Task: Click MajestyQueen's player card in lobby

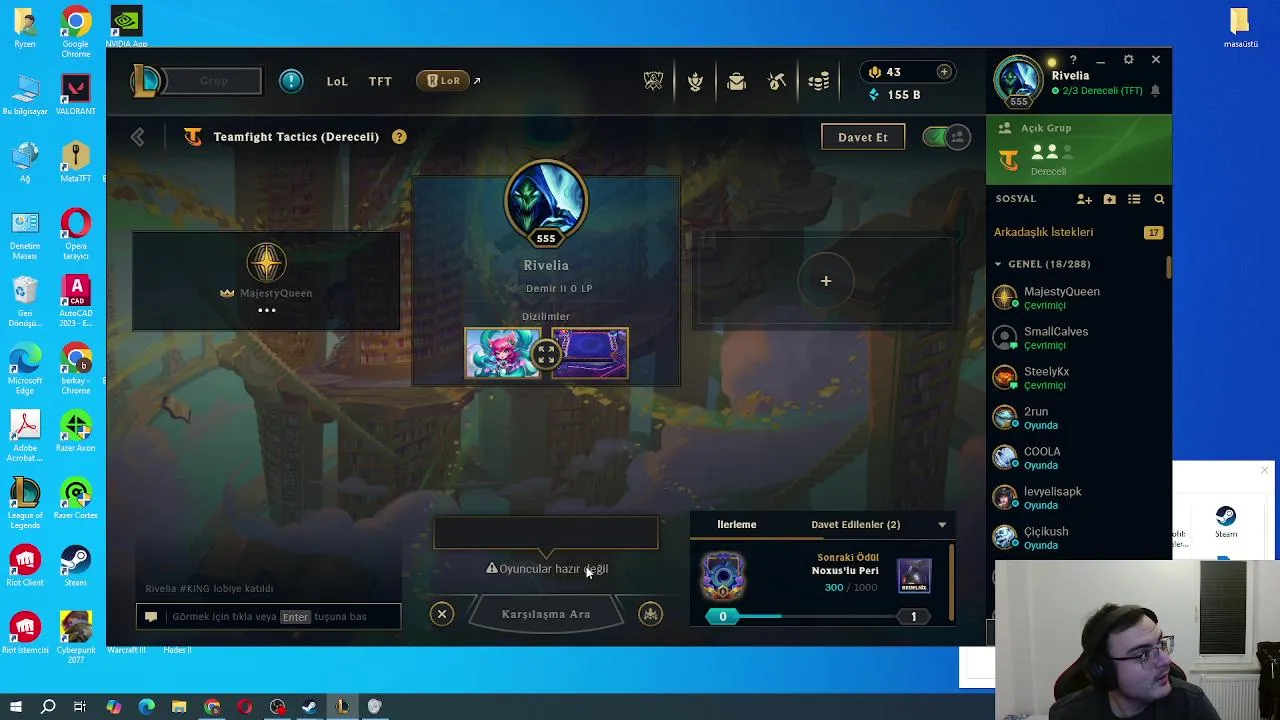Action: tap(266, 281)
